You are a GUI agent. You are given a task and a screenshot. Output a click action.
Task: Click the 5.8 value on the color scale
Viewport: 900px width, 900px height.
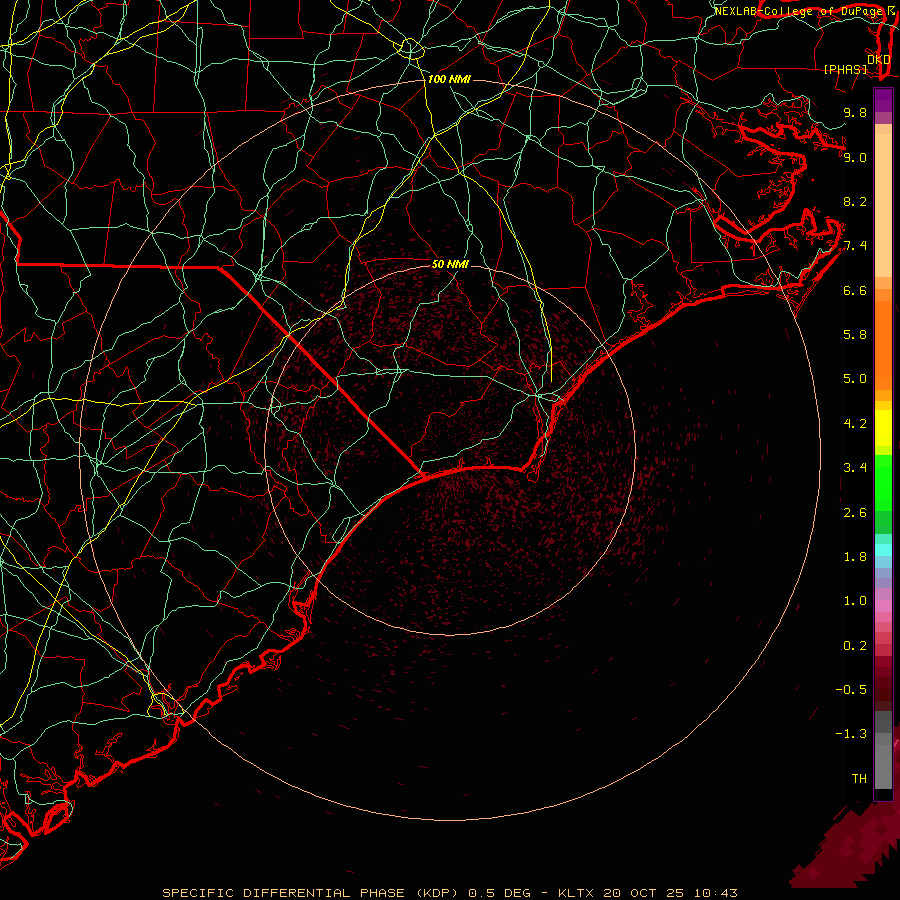855,335
